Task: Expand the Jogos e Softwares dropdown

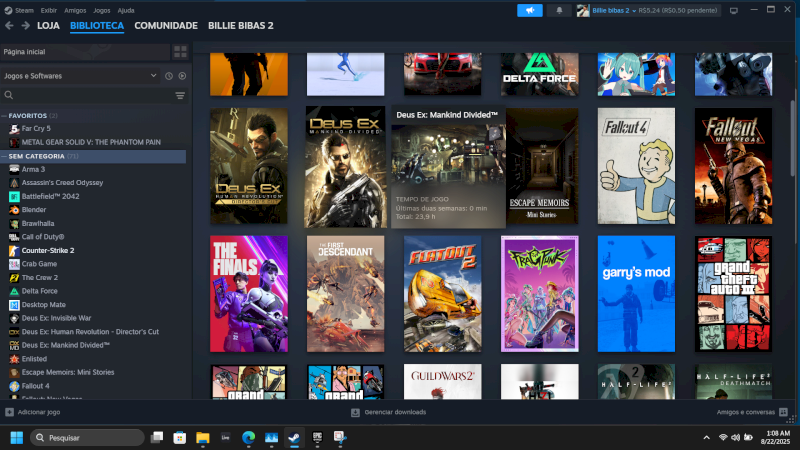Action: click(153, 76)
